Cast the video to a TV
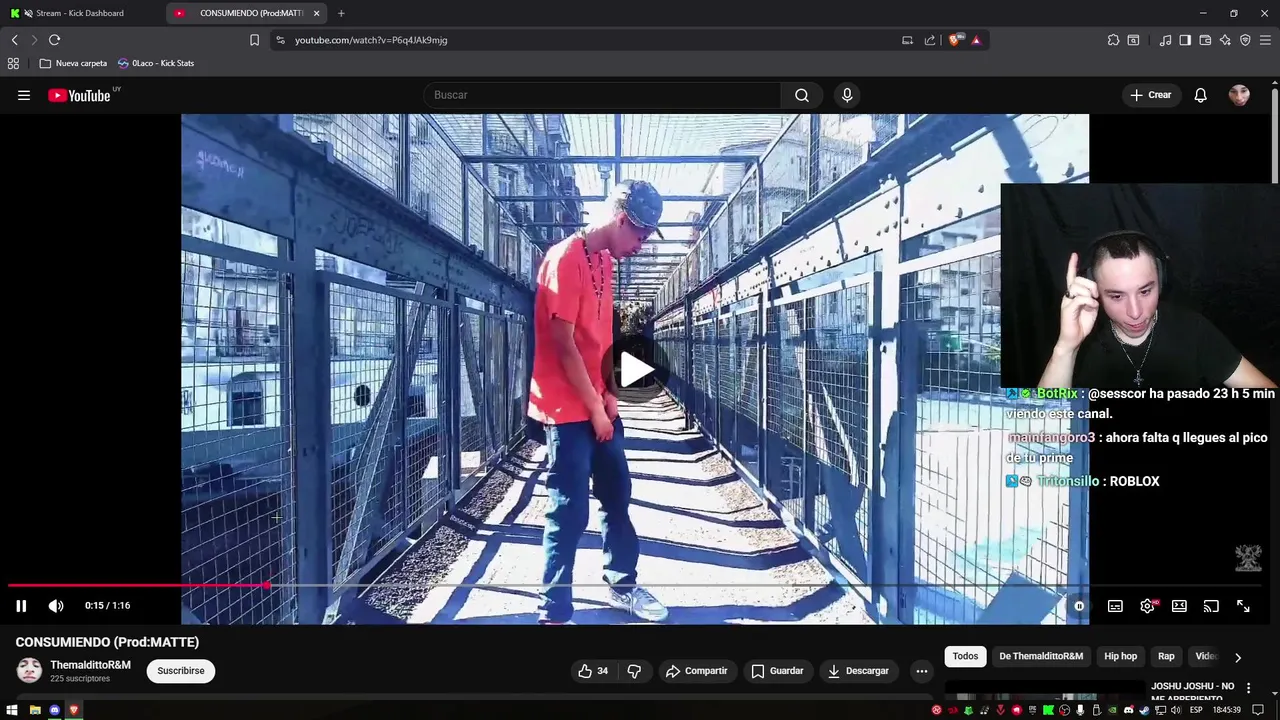 [1211, 606]
